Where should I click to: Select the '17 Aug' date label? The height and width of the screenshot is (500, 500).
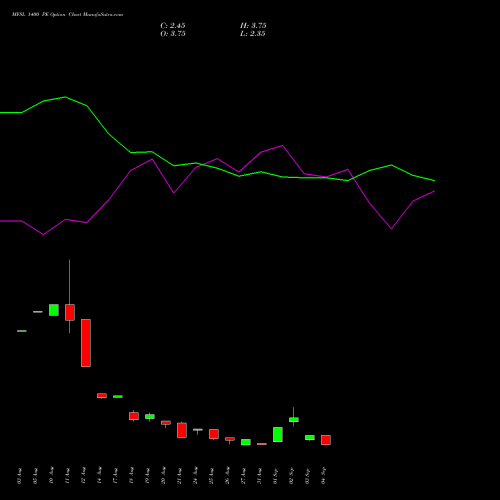point(115,476)
